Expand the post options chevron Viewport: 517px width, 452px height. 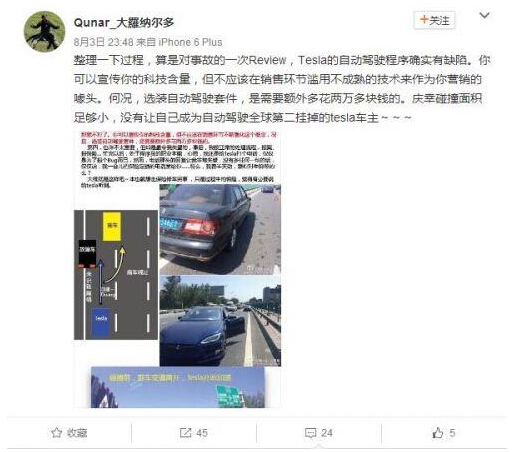click(x=484, y=15)
